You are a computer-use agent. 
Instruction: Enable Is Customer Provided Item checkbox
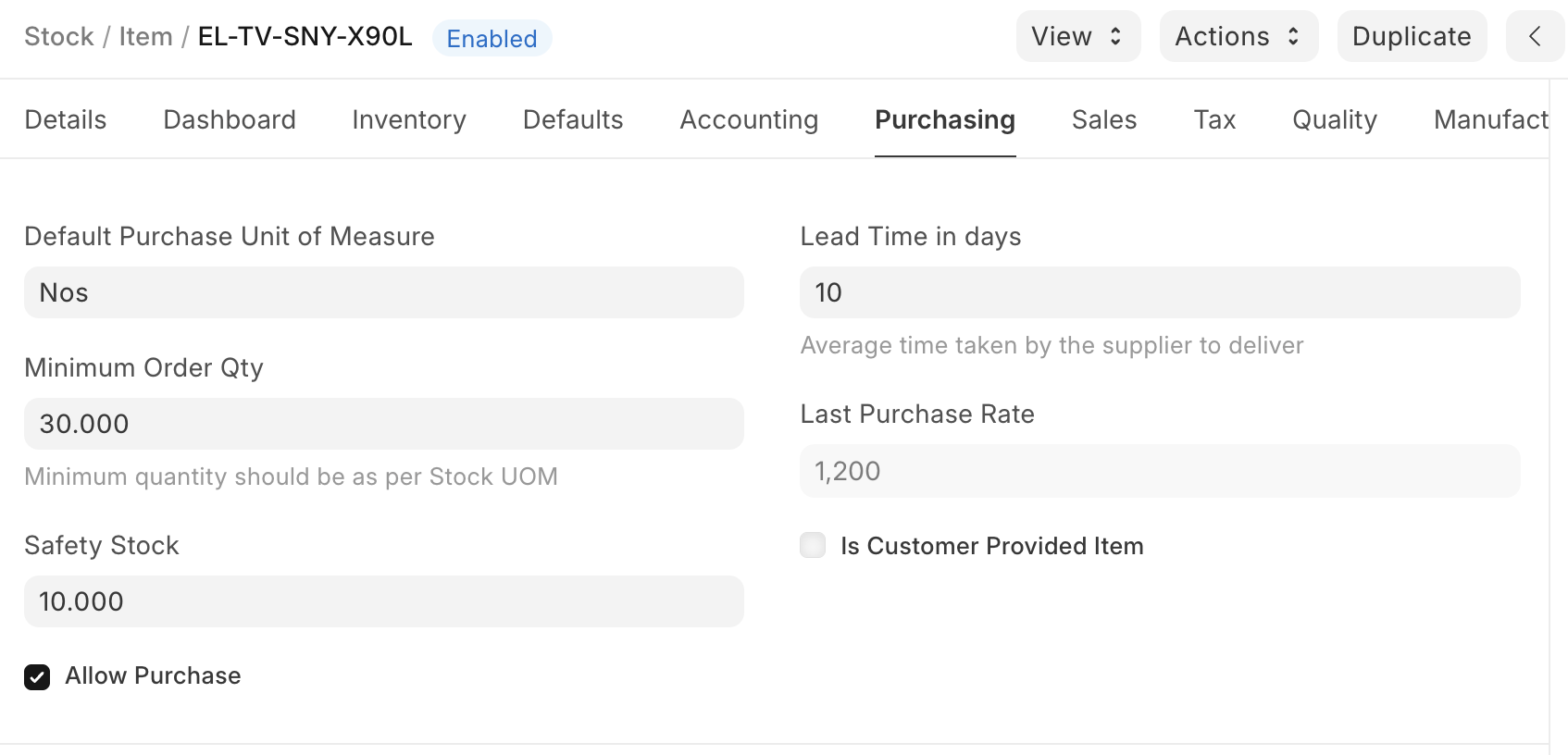[x=813, y=546]
